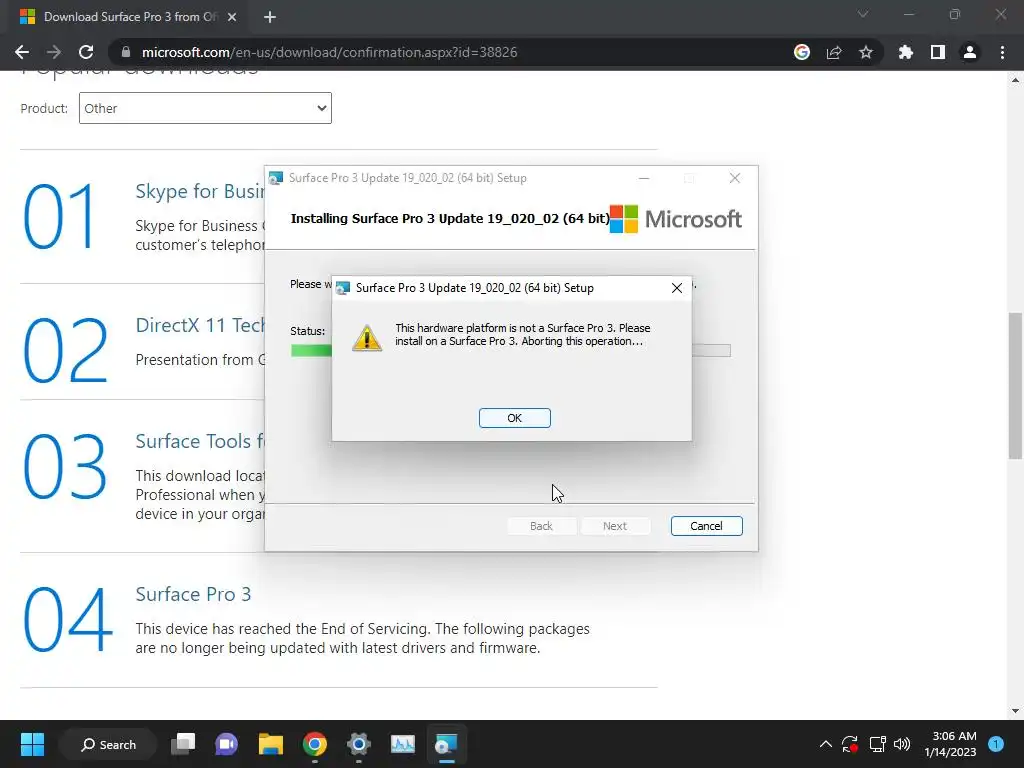1024x768 pixels.
Task: Open the Windows Start menu
Action: pyautogui.click(x=32, y=744)
